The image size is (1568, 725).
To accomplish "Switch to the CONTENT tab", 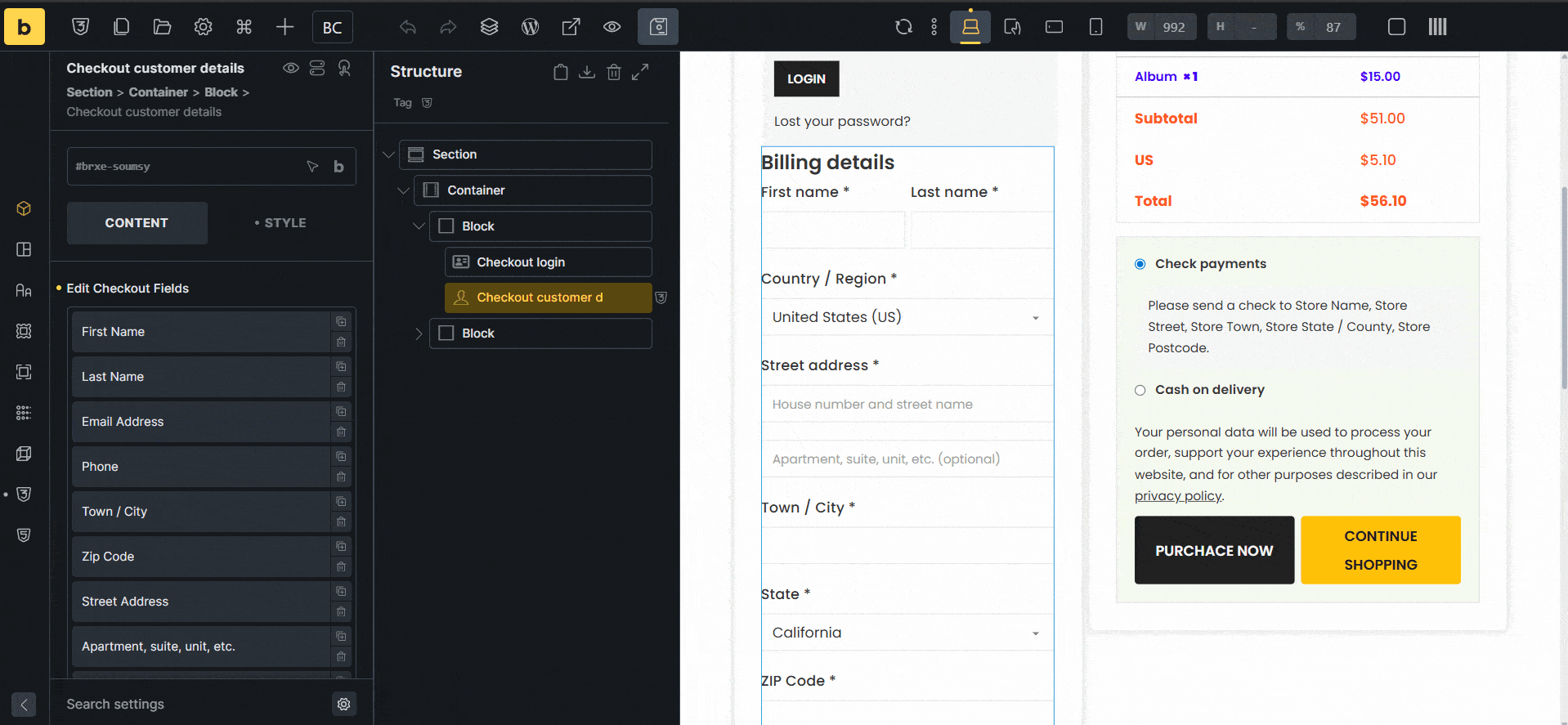I will [137, 223].
